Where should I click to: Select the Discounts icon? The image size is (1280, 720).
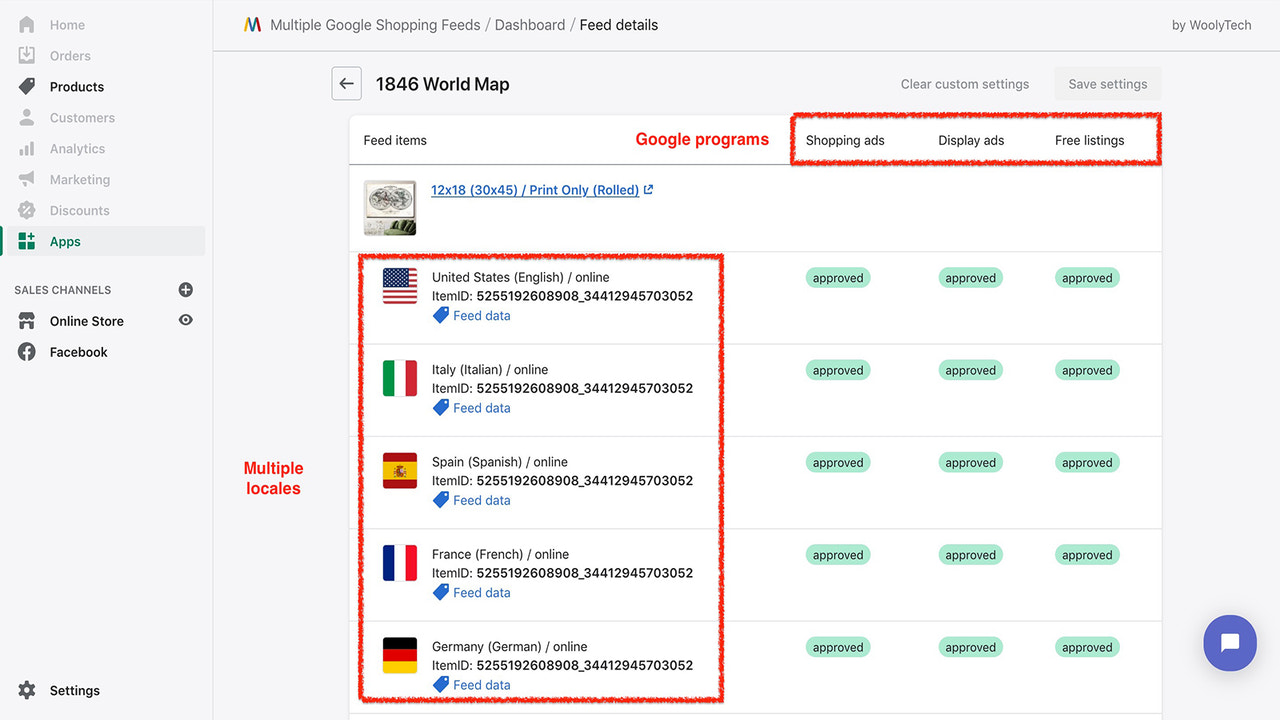coord(25,210)
